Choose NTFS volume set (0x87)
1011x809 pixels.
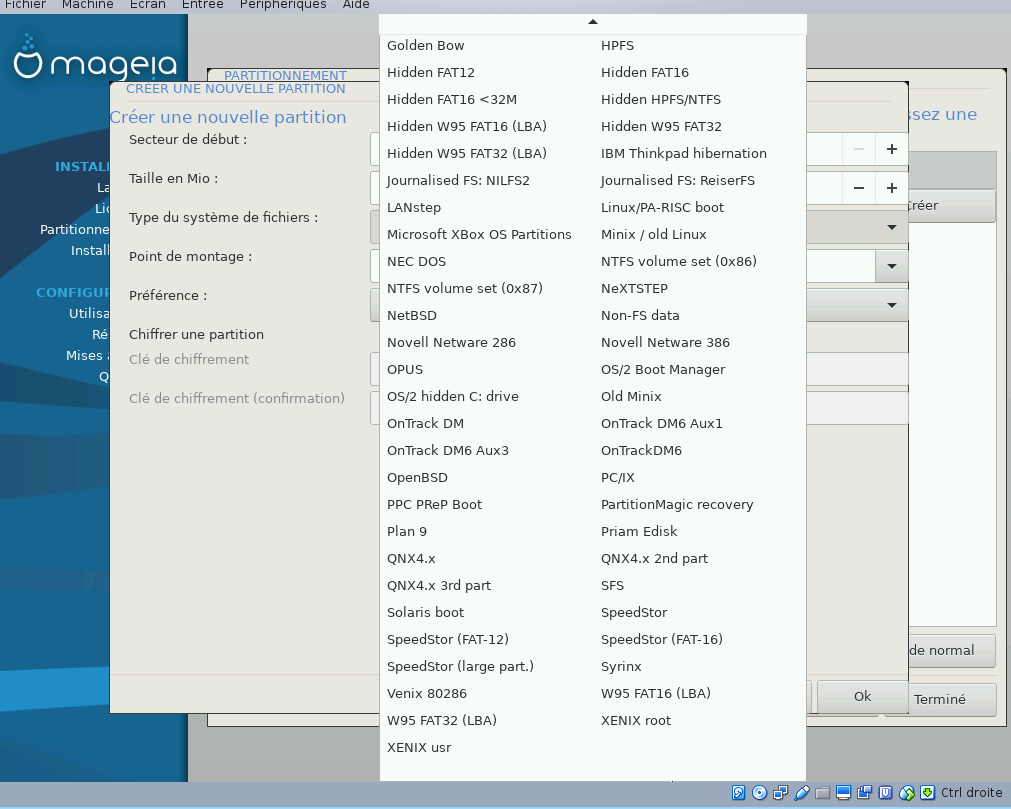[x=465, y=289]
